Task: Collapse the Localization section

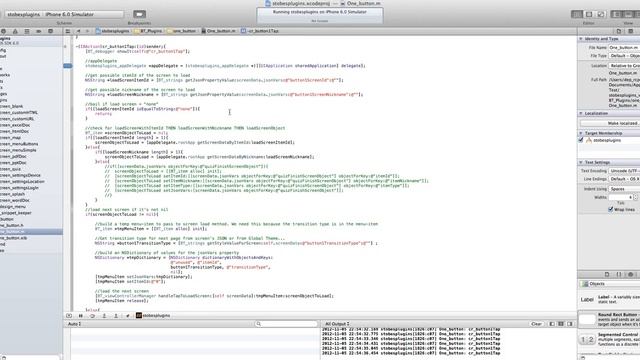Action: [x=581, y=113]
